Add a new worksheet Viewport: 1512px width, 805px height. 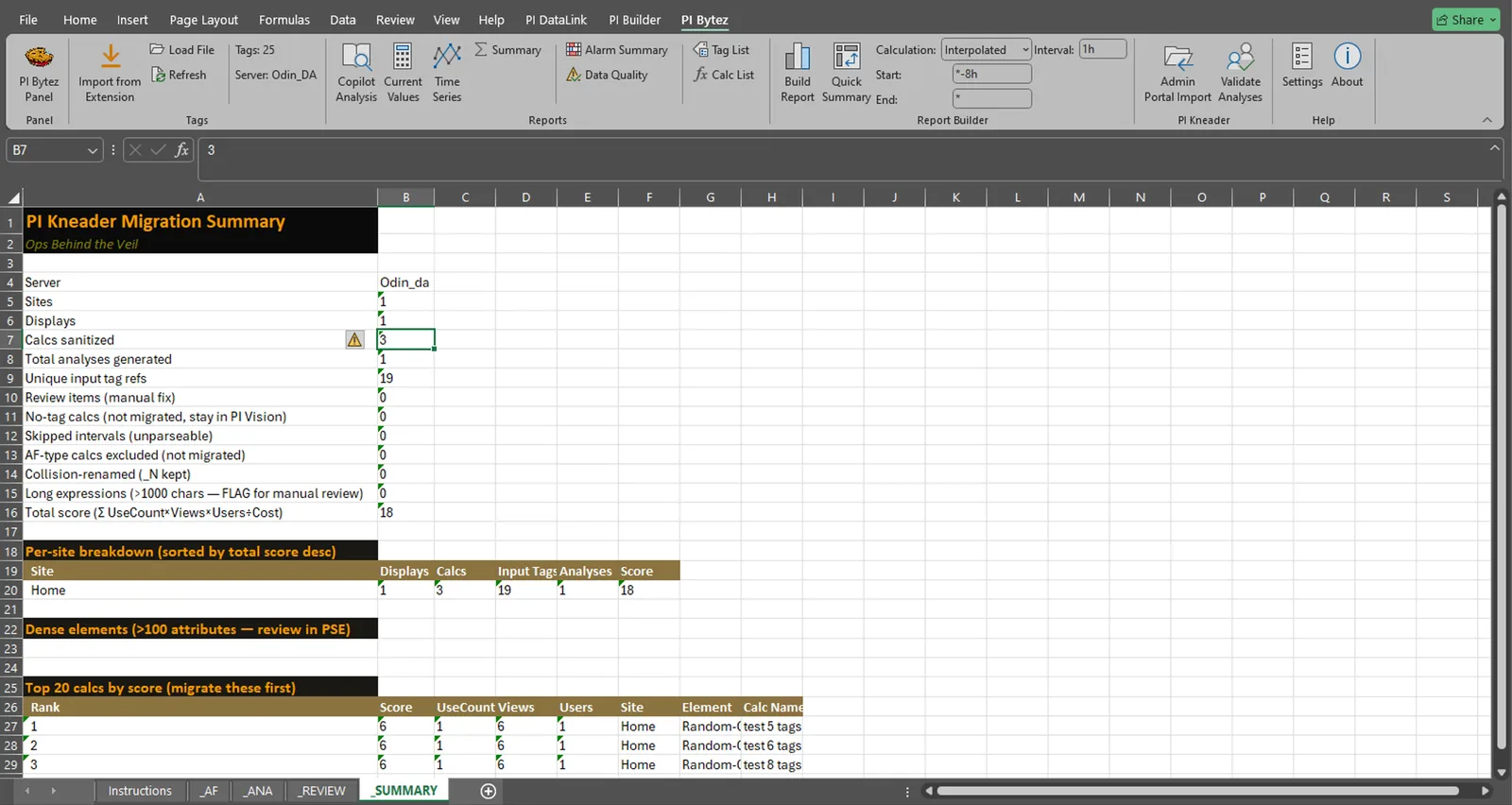pyautogui.click(x=489, y=791)
